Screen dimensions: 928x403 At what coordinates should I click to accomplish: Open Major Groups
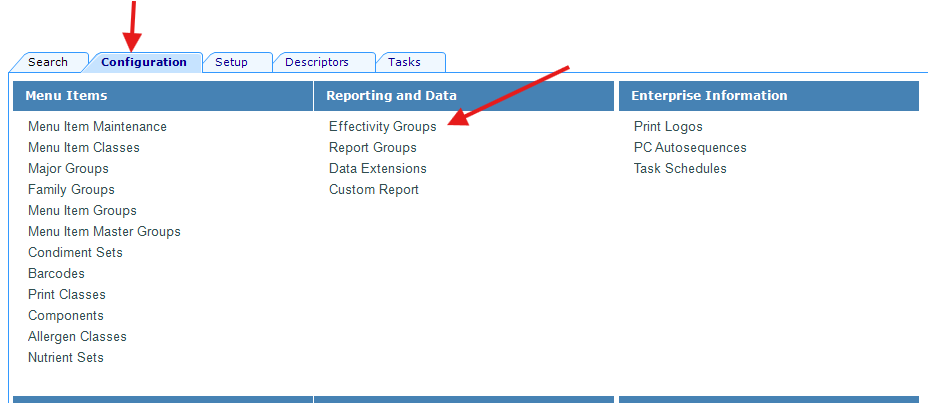click(68, 169)
